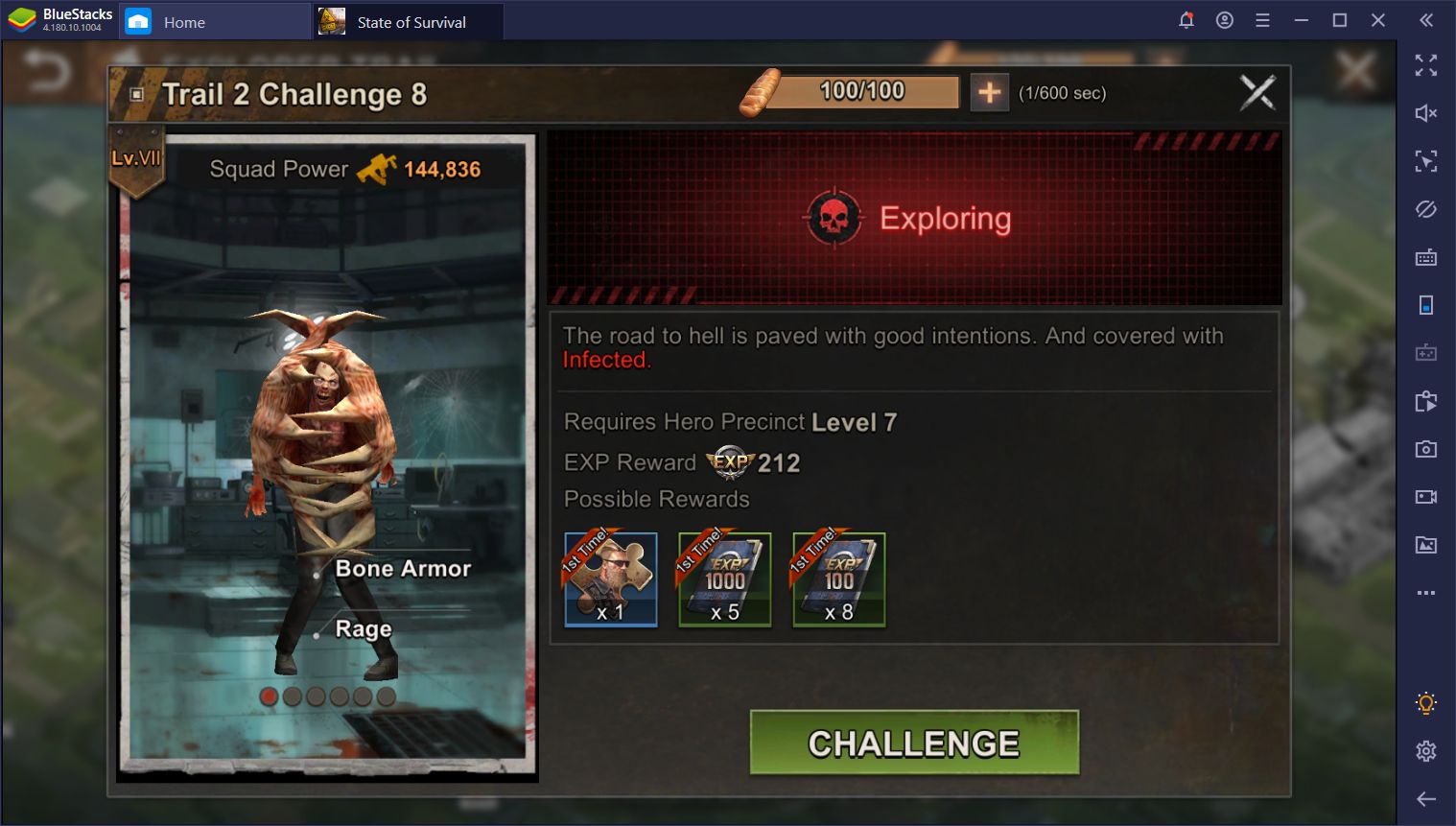Viewport: 1456px width, 826px height.
Task: Select the EXP 100 book reward
Action: [839, 578]
